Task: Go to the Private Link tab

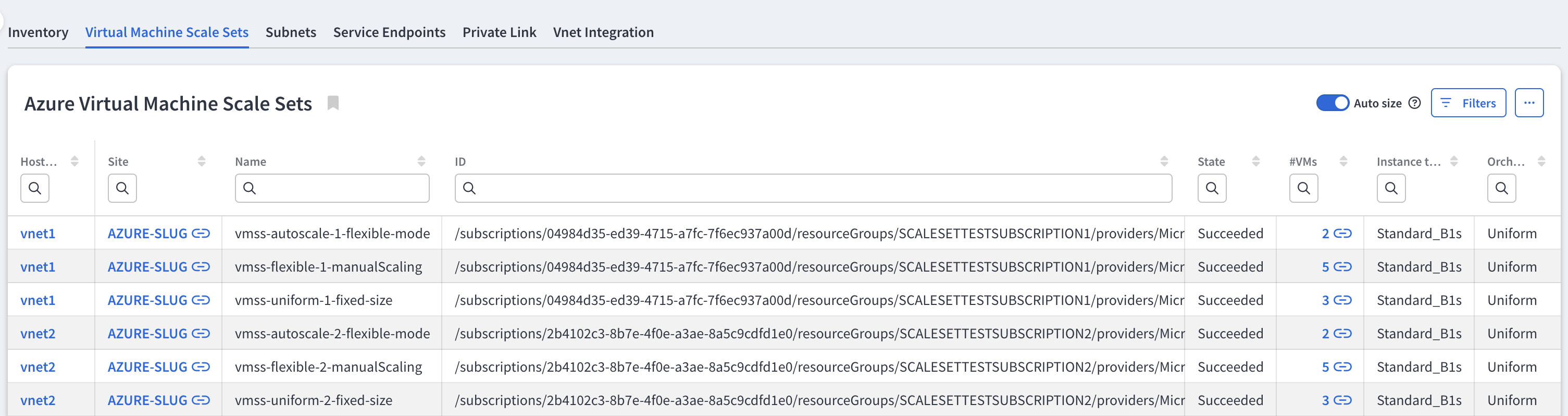Action: click(x=499, y=32)
